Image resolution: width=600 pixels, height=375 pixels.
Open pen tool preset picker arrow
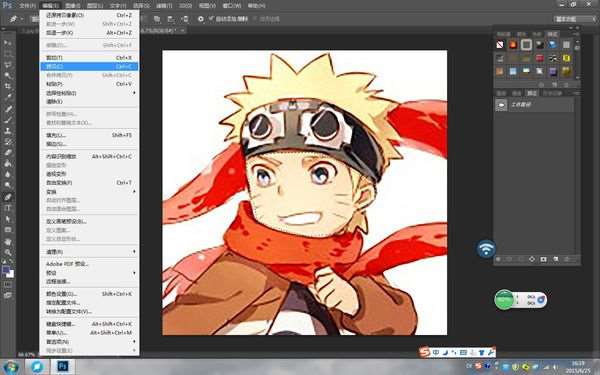pos(21,19)
